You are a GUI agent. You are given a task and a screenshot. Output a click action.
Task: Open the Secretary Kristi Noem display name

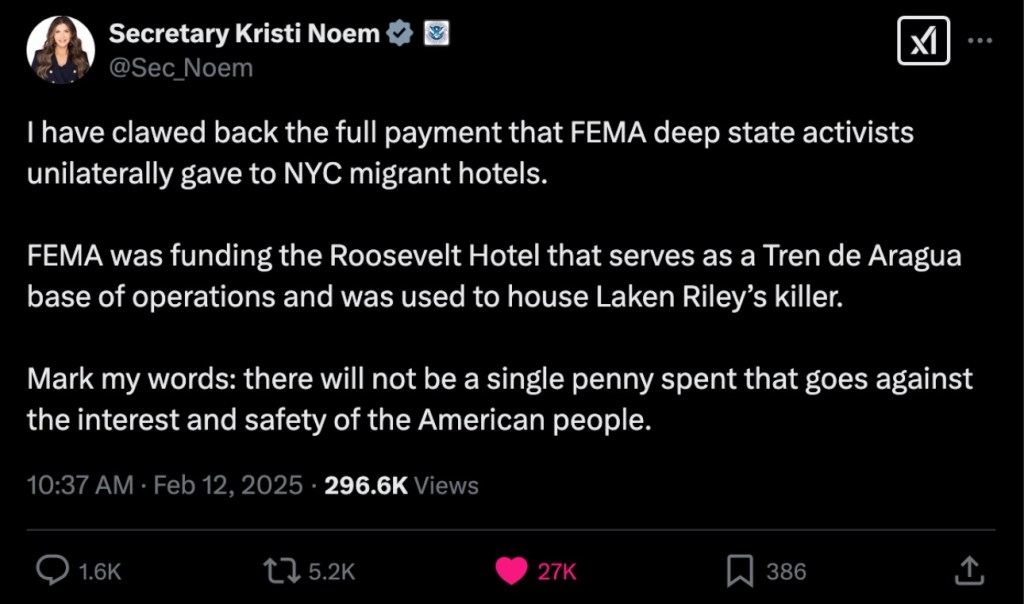[x=244, y=34]
